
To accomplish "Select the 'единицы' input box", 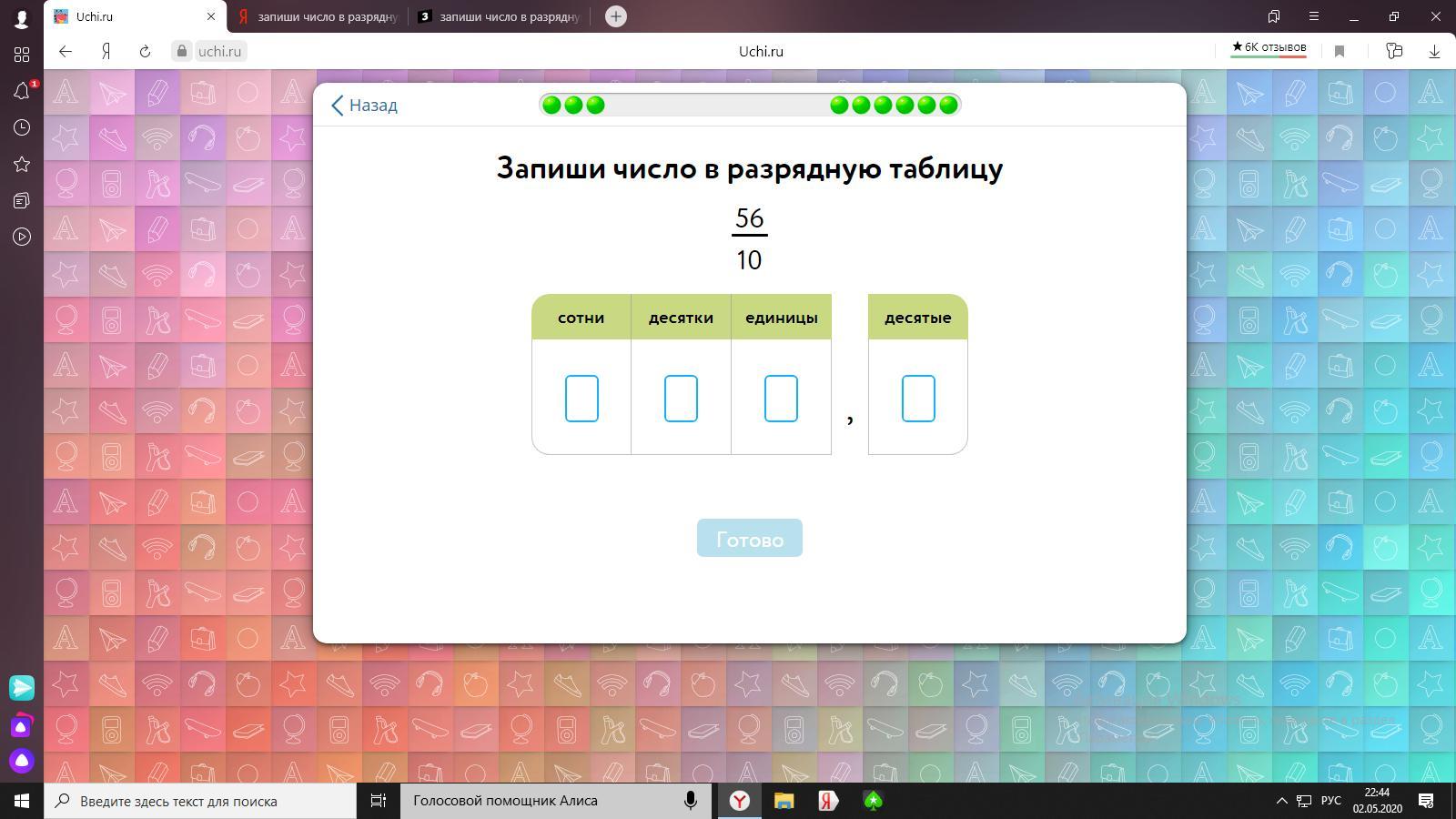I will click(x=781, y=399).
